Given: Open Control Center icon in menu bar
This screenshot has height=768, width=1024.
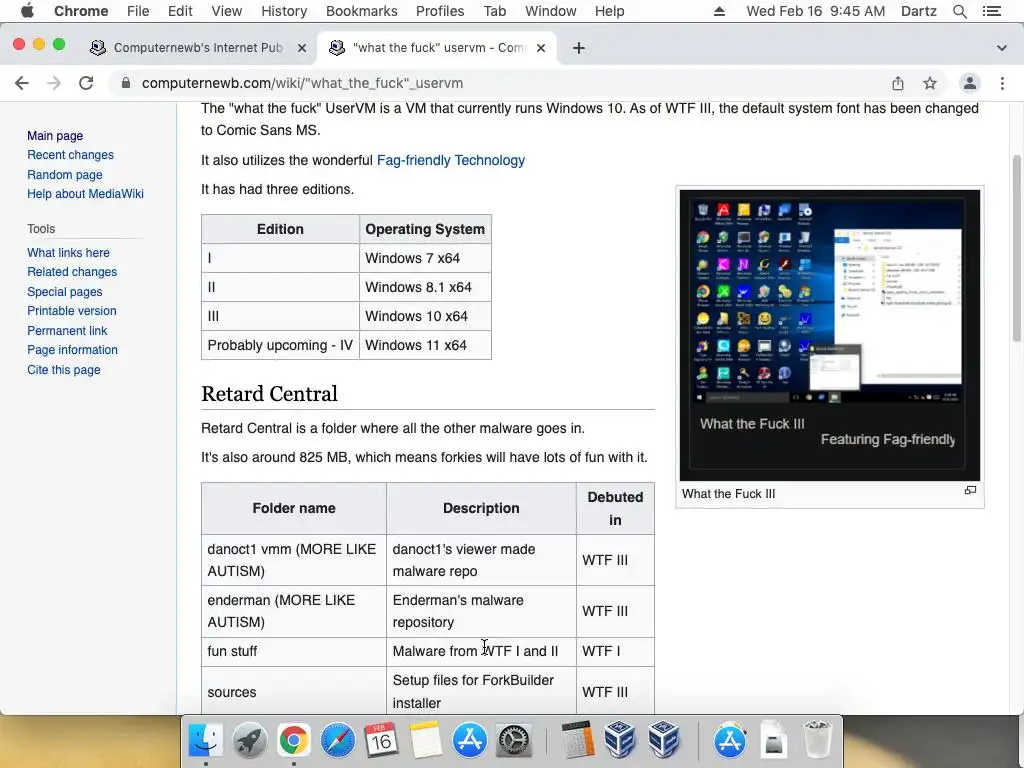Looking at the screenshot, I should (x=991, y=11).
